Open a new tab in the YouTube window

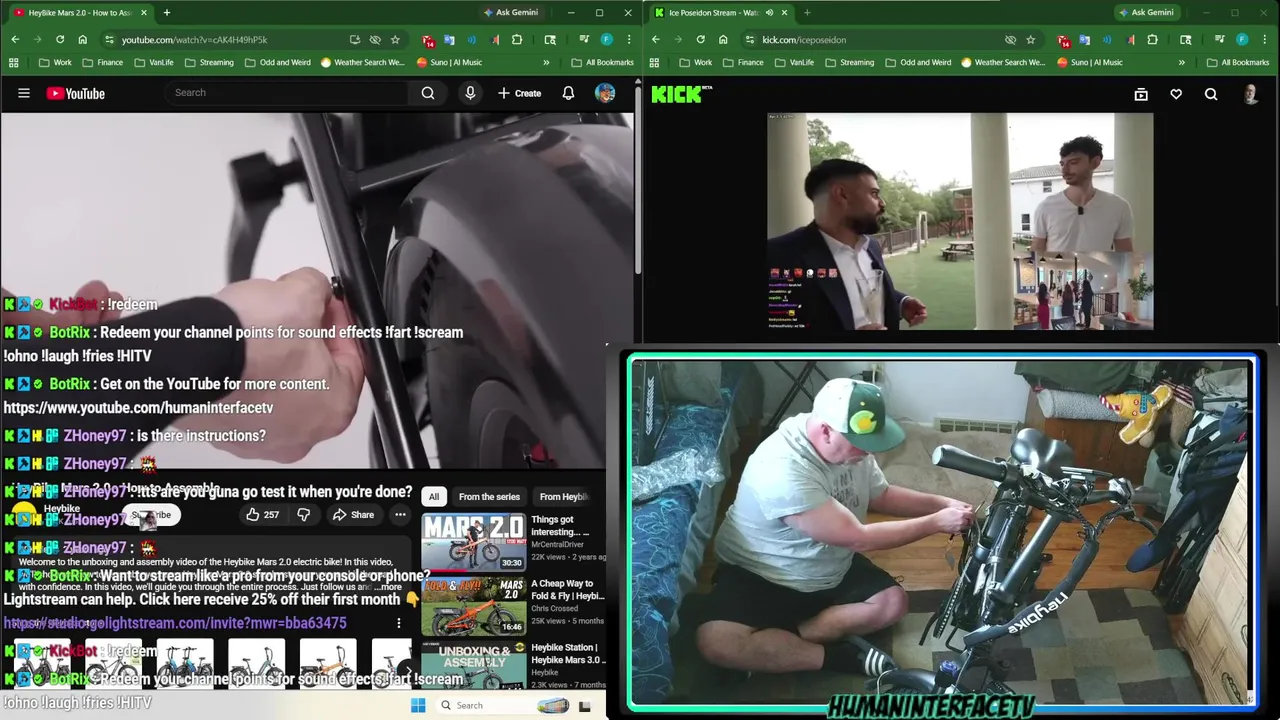coord(166,12)
